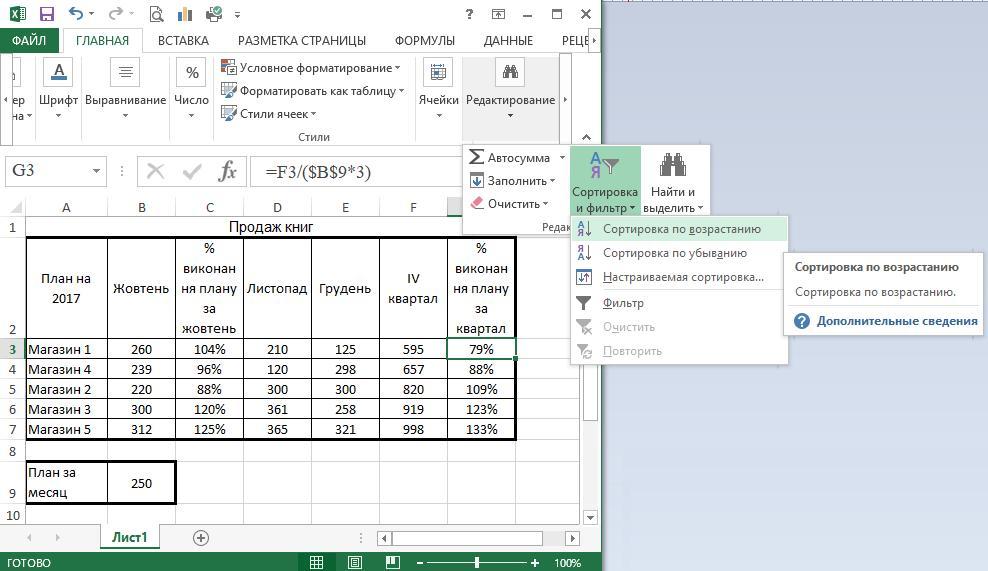Open the ФАЙЛ tab

click(29, 40)
